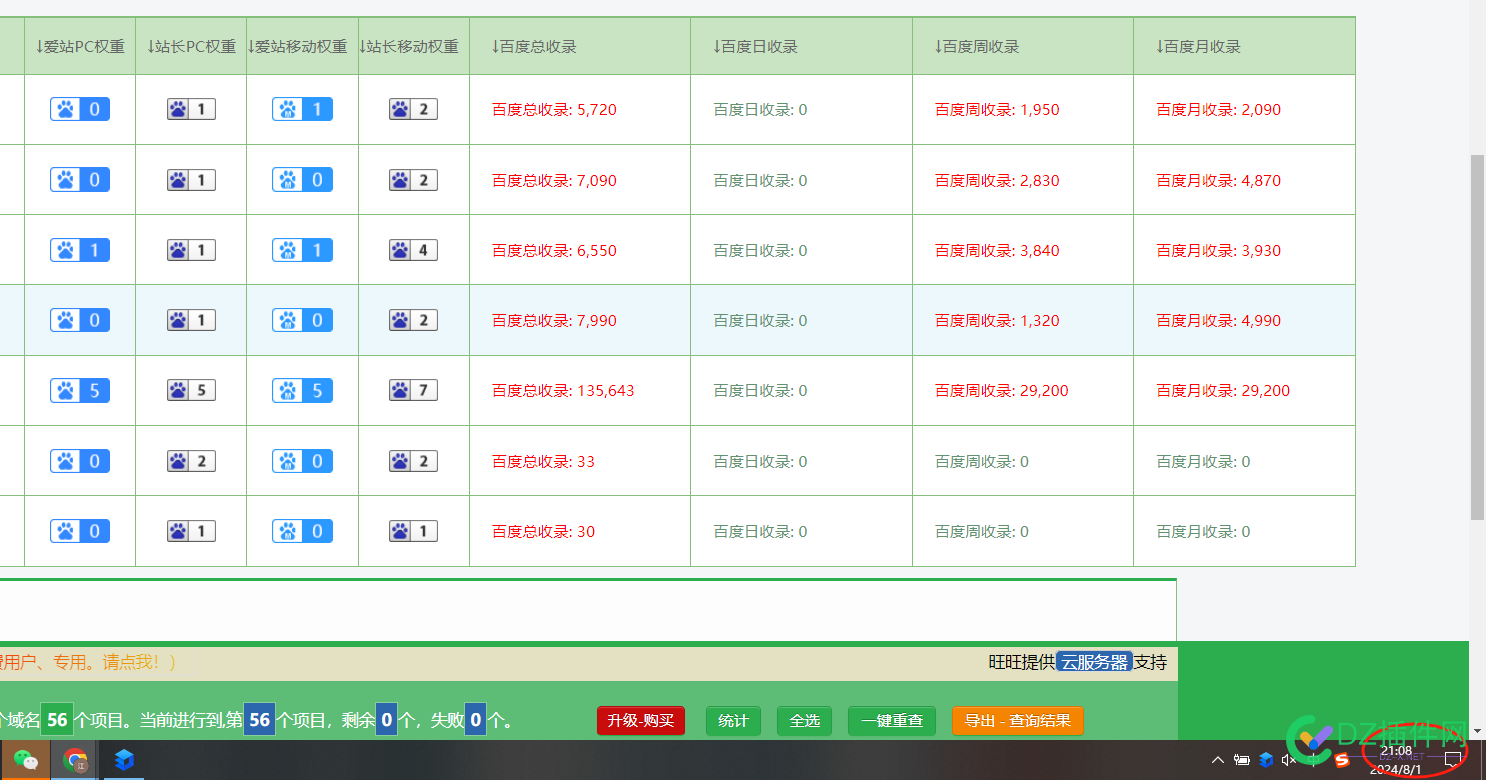Click 站长移动权重 badge in 百度总收录 30 row

pos(413,531)
